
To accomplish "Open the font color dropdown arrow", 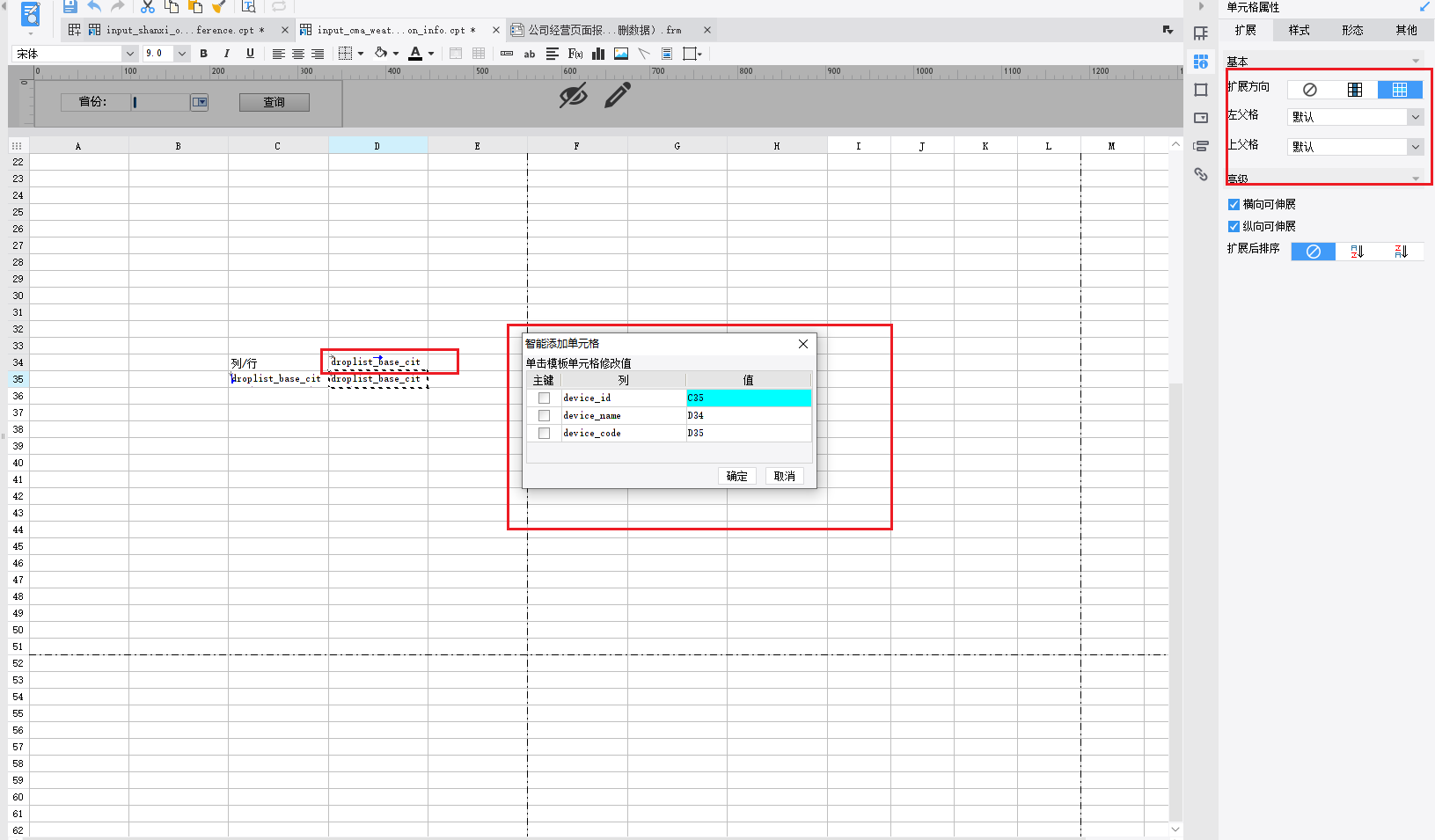I will pos(431,54).
